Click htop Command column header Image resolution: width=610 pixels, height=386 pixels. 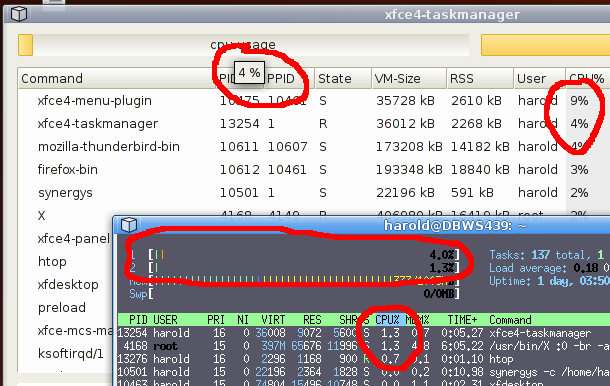[510, 320]
